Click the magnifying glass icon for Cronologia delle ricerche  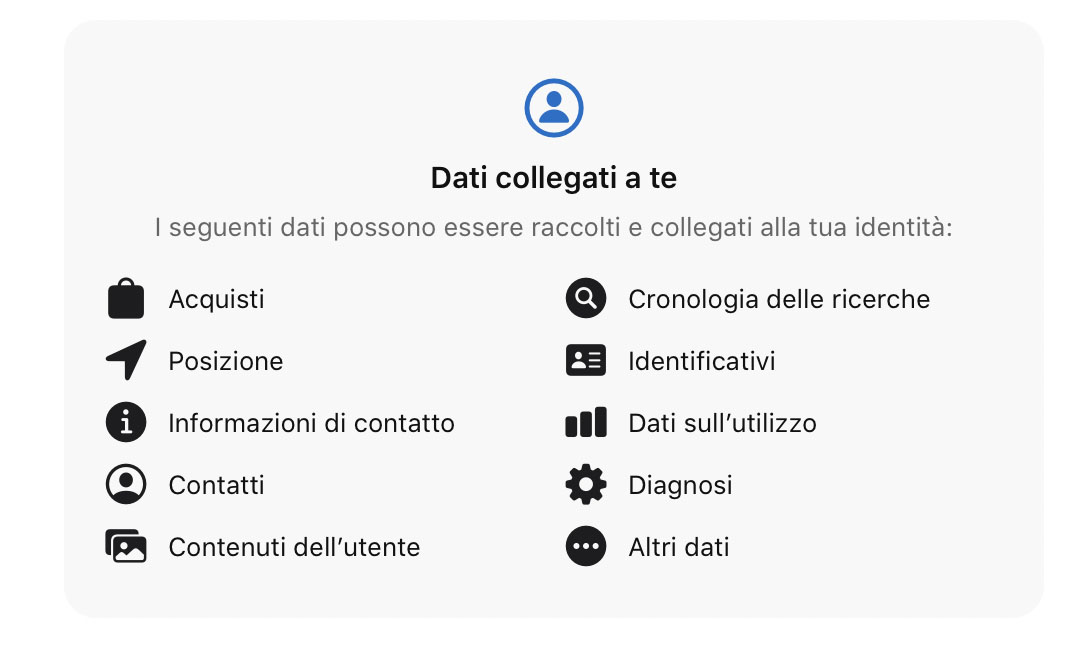[585, 298]
